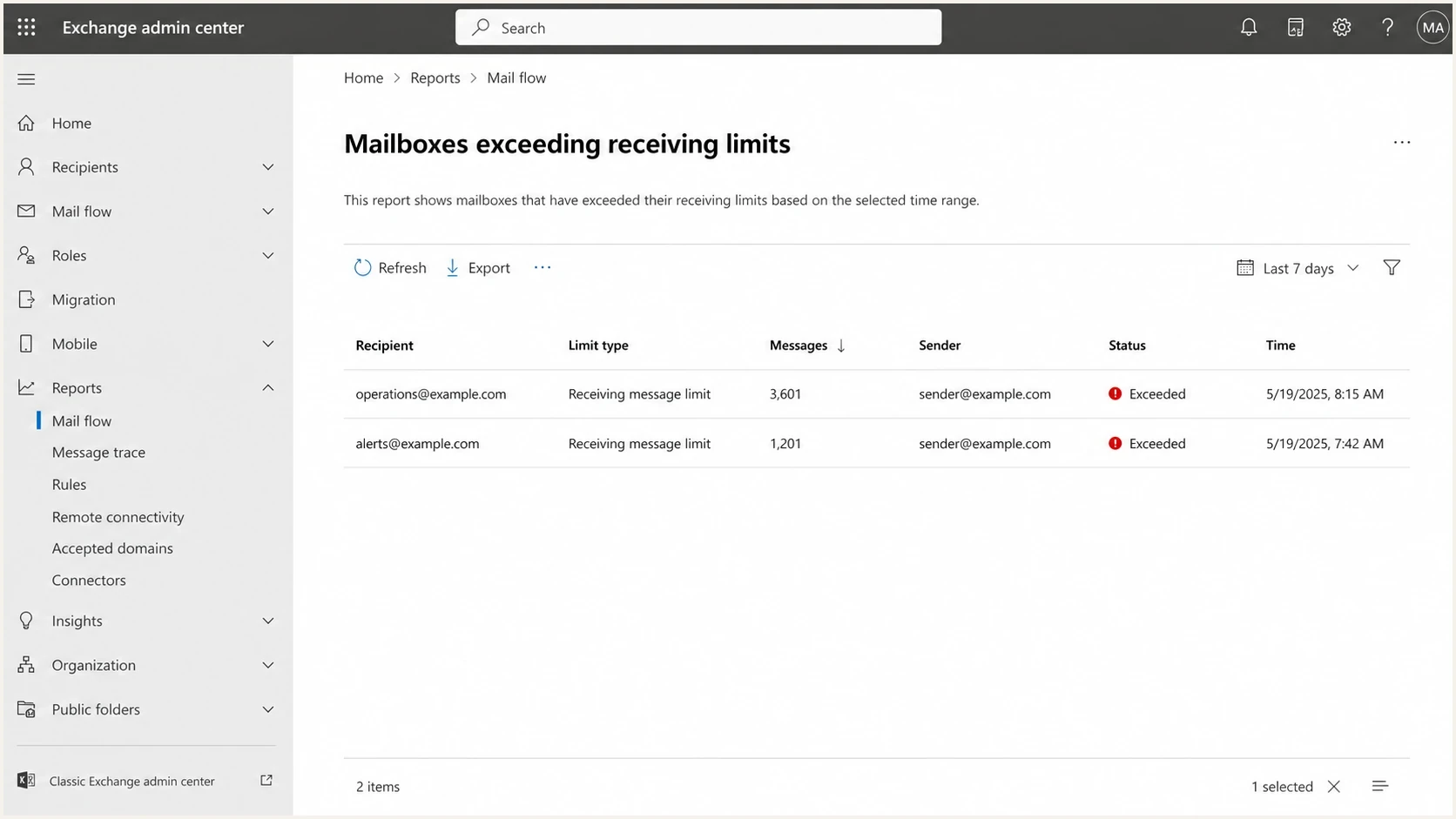This screenshot has height=819, width=1456.
Task: Open Connectors in sidebar
Action: pos(89,580)
